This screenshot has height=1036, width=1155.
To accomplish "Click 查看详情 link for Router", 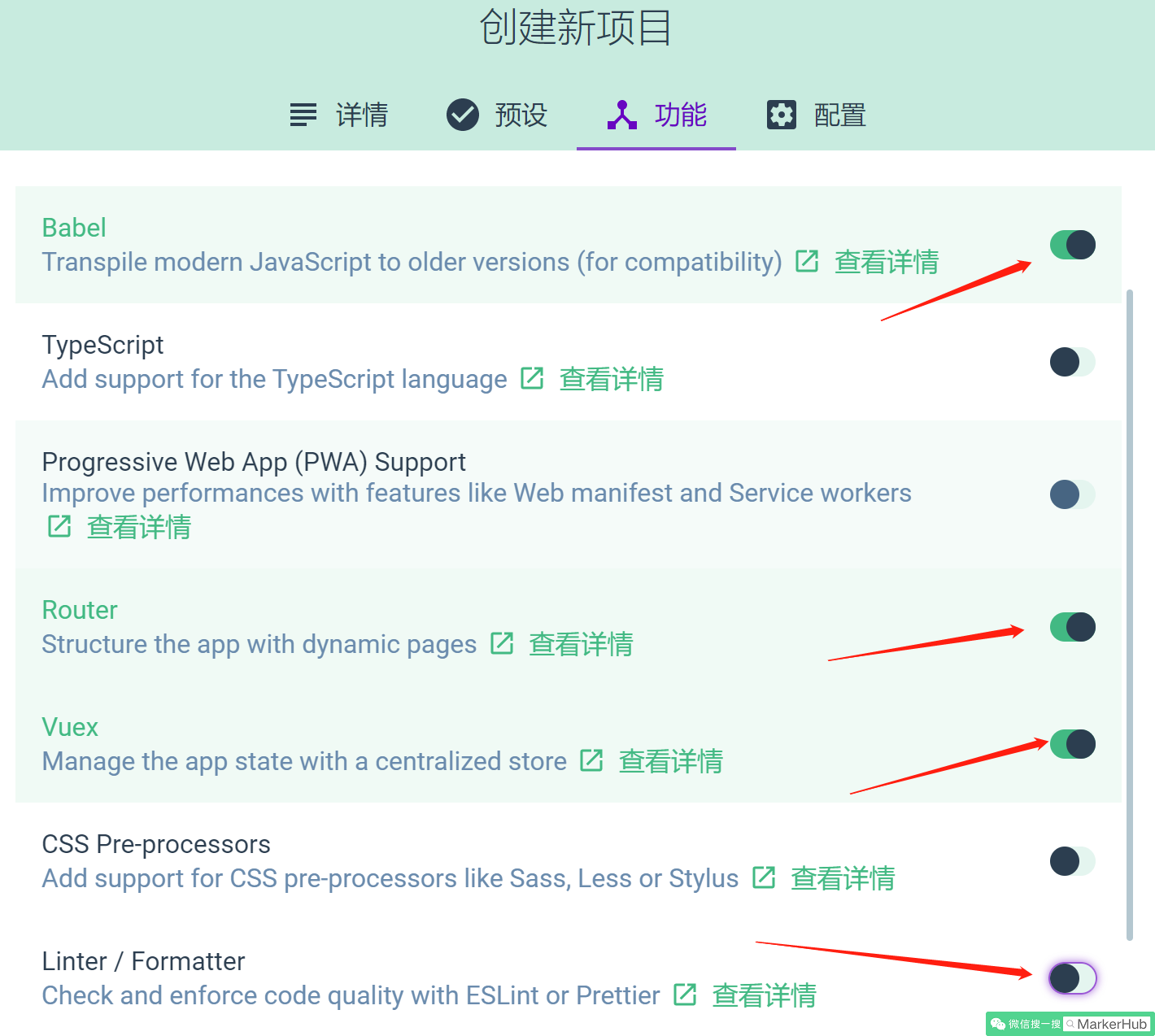I will point(582,644).
